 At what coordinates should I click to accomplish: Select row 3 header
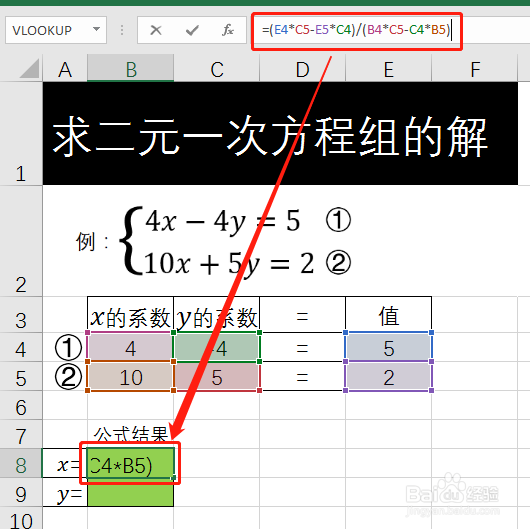[x=21, y=315]
